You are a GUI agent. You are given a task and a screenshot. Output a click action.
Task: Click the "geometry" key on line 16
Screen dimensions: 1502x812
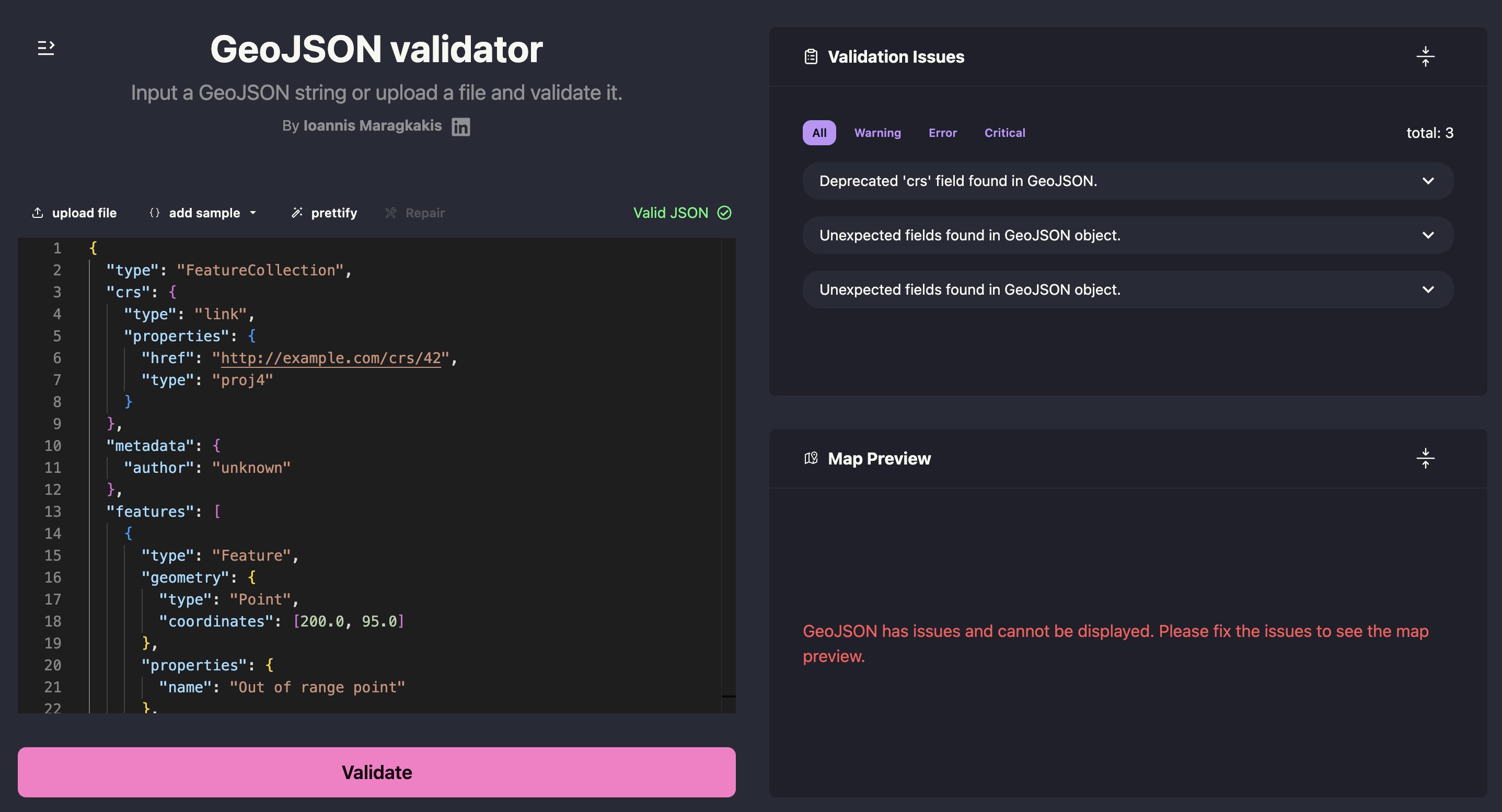(x=186, y=577)
